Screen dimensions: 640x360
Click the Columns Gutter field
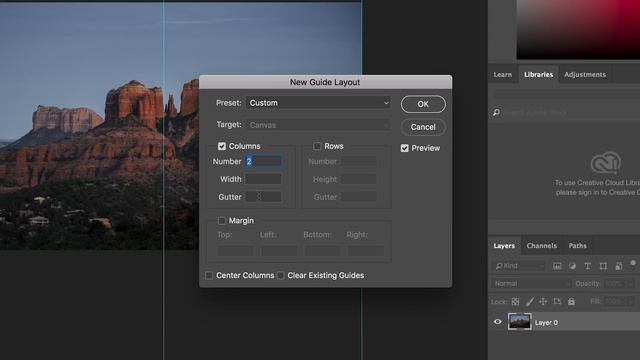pyautogui.click(x=263, y=197)
